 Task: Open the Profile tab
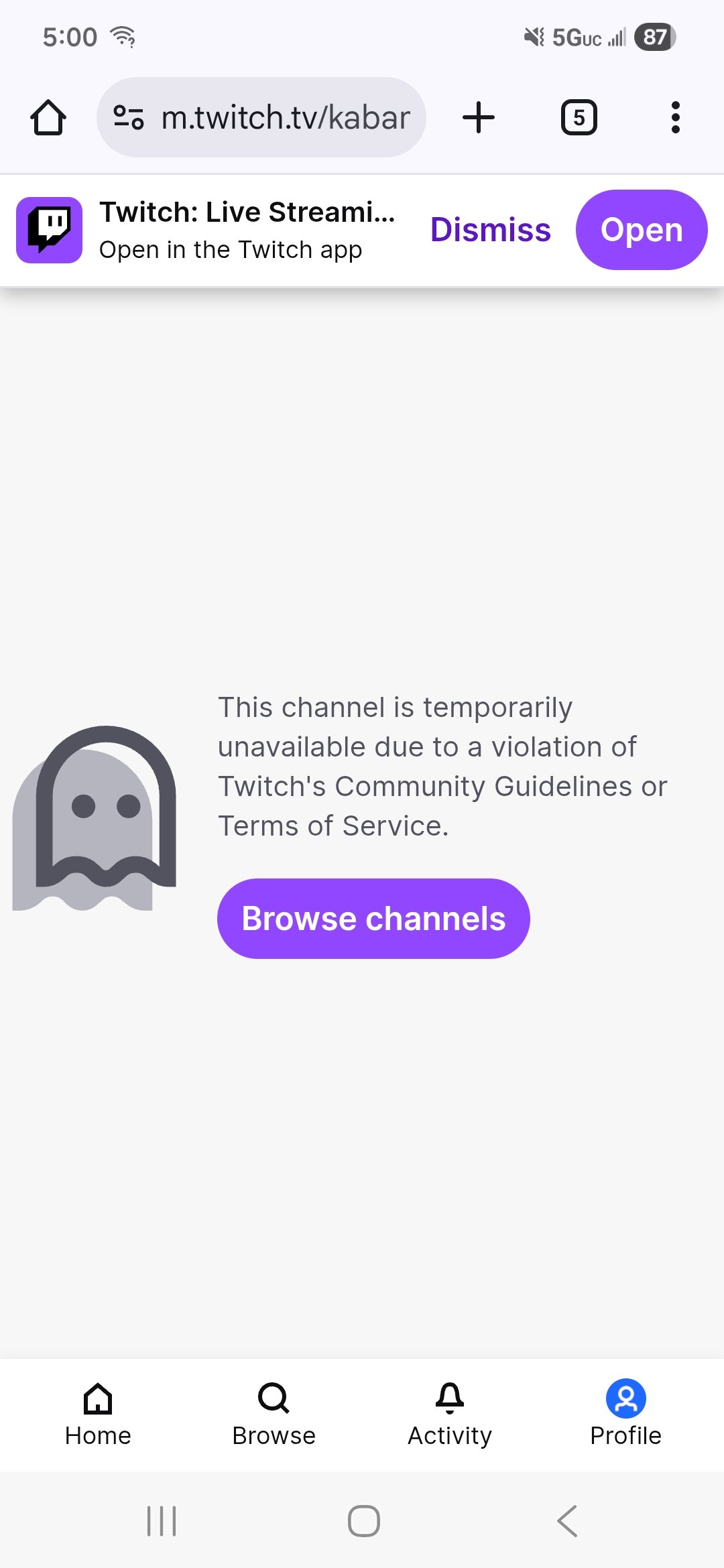coord(625,1415)
